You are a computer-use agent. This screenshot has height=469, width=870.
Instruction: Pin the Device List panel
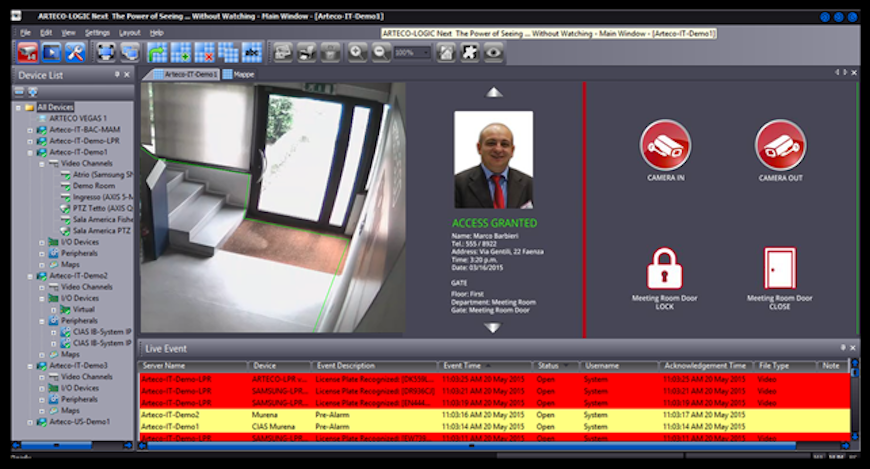117,74
